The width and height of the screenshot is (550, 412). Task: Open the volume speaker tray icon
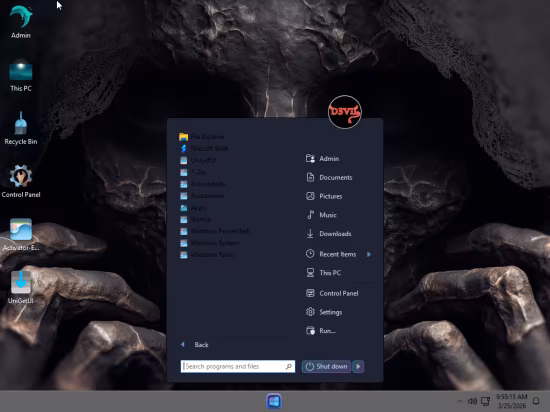point(472,401)
